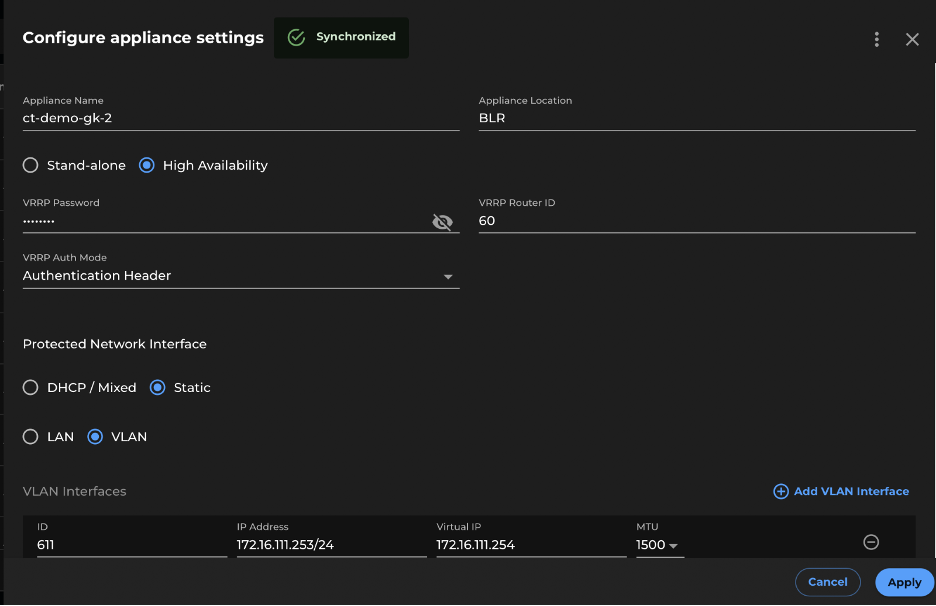Click the Appliance Name field
936x606 pixels.
tap(240, 117)
